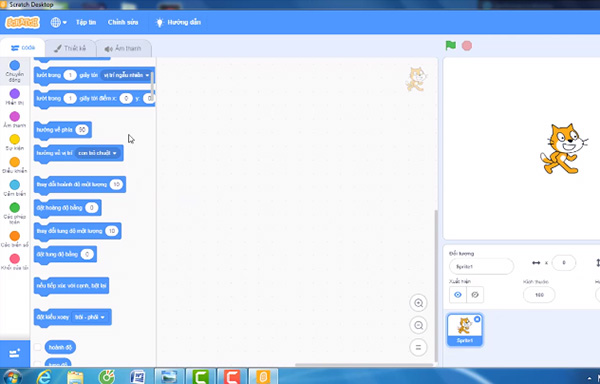Select Sự kiện yellow category
This screenshot has width=600, height=384.
pyautogui.click(x=15, y=142)
